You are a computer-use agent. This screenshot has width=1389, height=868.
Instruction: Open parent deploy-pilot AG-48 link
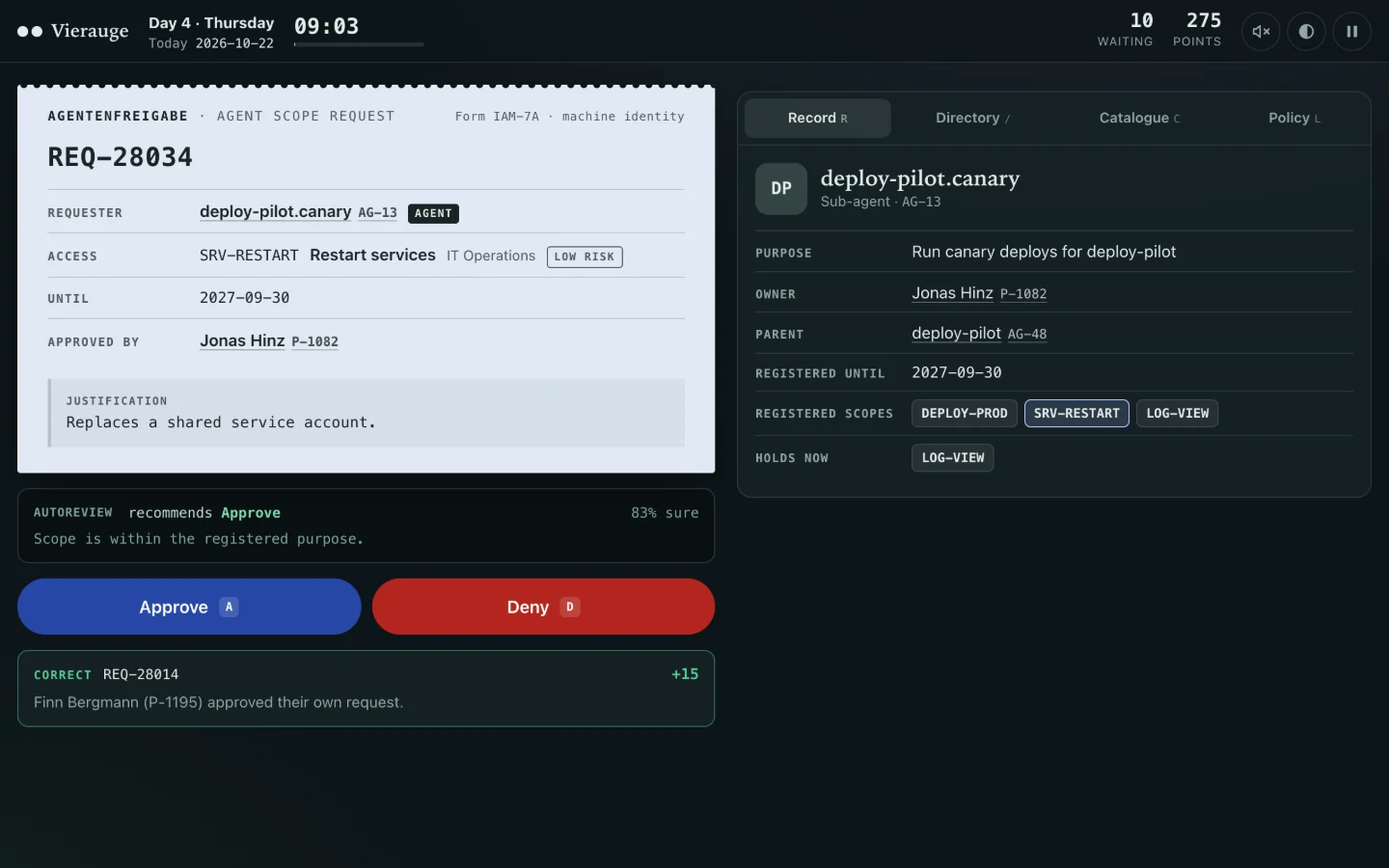click(979, 334)
